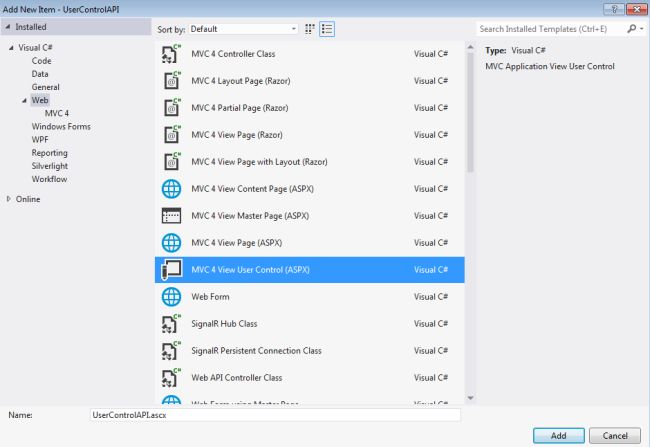Select 'MVC 4 View Master Page (ASPX)' name
This screenshot has height=447, width=650.
250,216
